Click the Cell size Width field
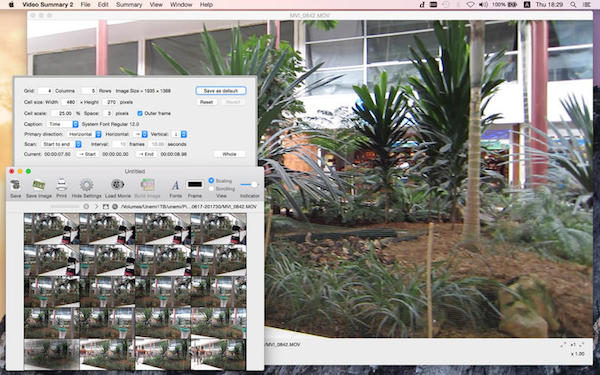 68,102
